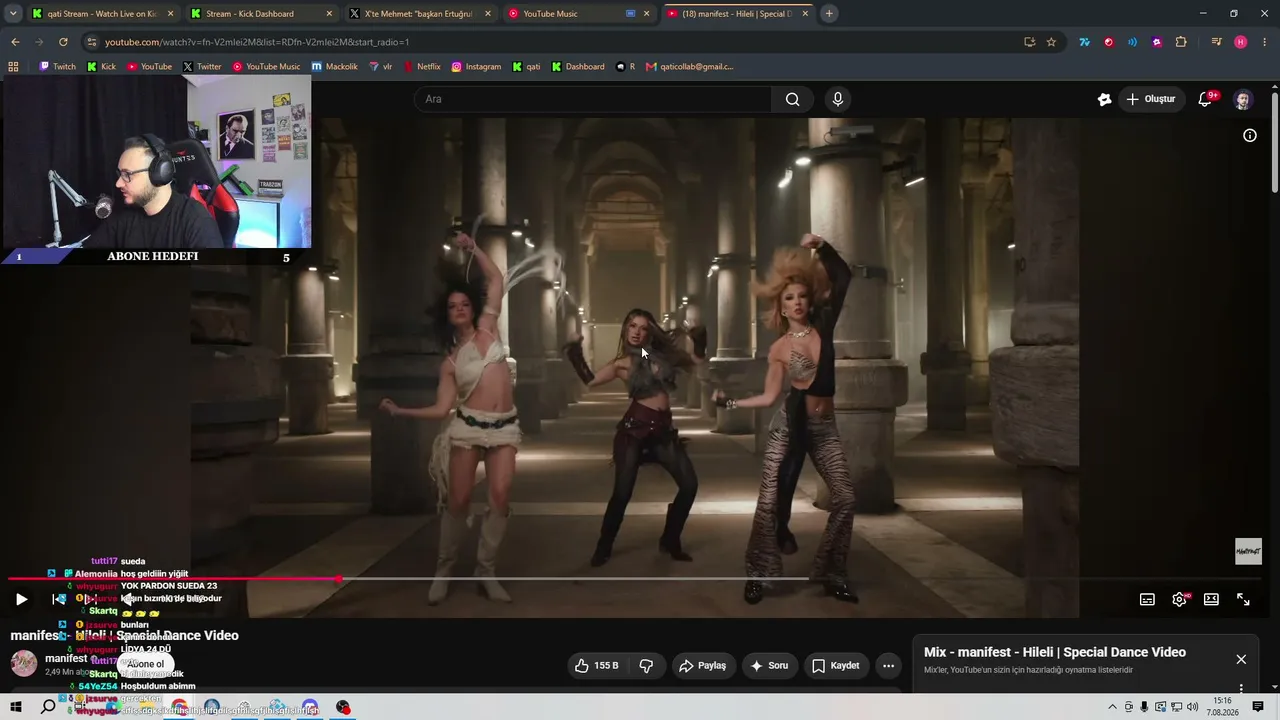Image resolution: width=1280 pixels, height=720 pixels.
Task: Switch to the qati Stream Kick tab
Action: pyautogui.click(x=103, y=14)
